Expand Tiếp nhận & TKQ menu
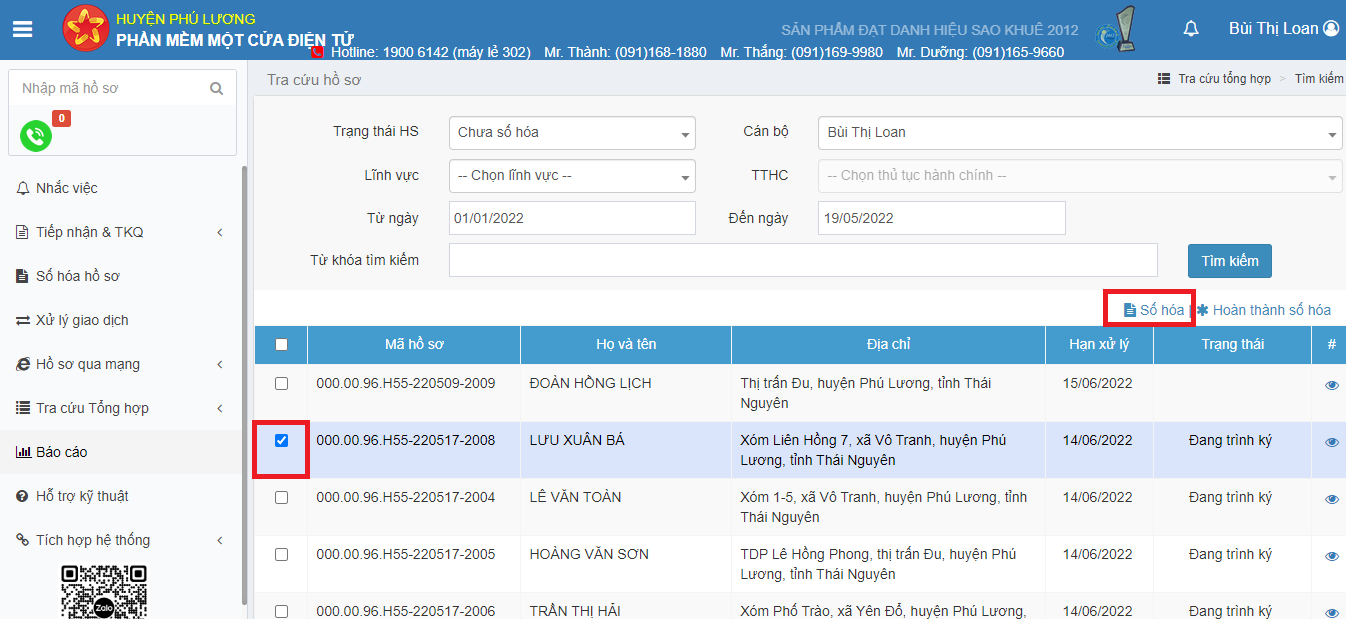1346x619 pixels. point(122,232)
